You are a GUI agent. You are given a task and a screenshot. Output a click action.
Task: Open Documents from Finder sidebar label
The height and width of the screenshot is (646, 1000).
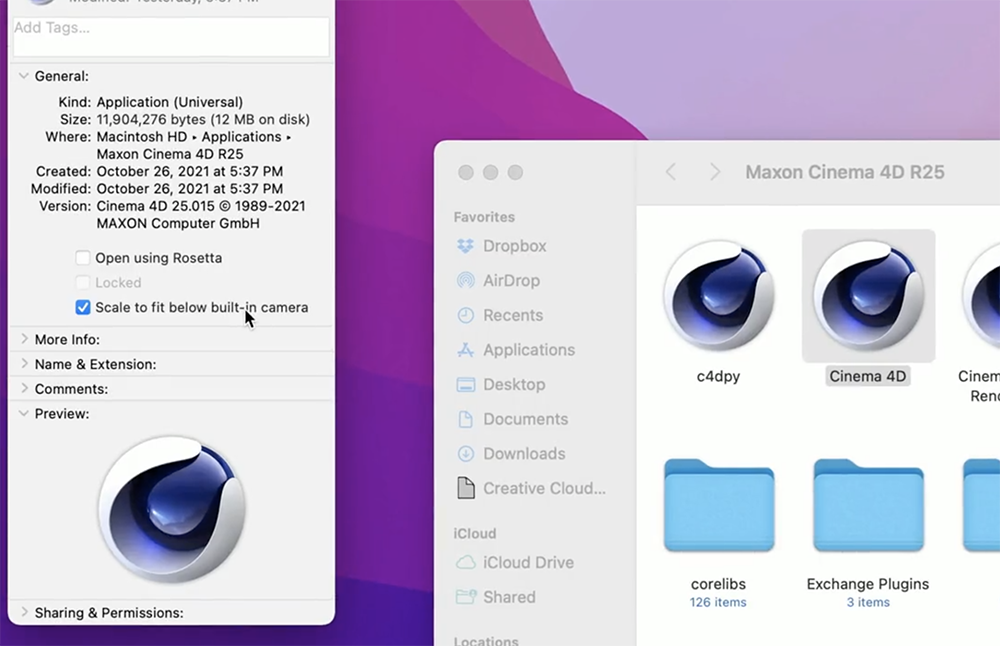[526, 419]
